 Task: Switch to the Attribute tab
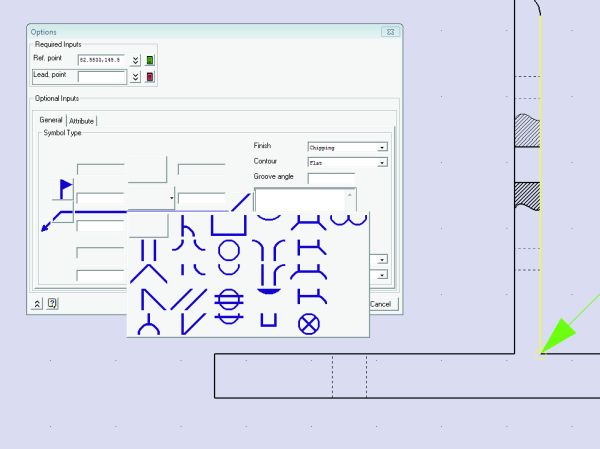[82, 121]
